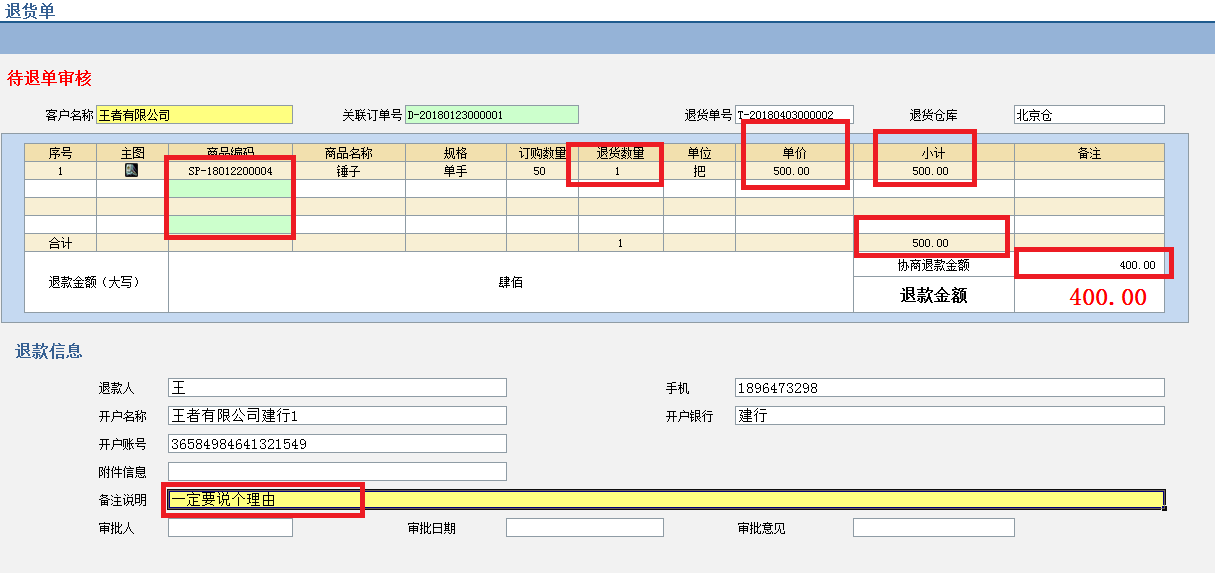
Task: Click the 退货仓库 field showing 北京仓
Action: click(x=1088, y=115)
